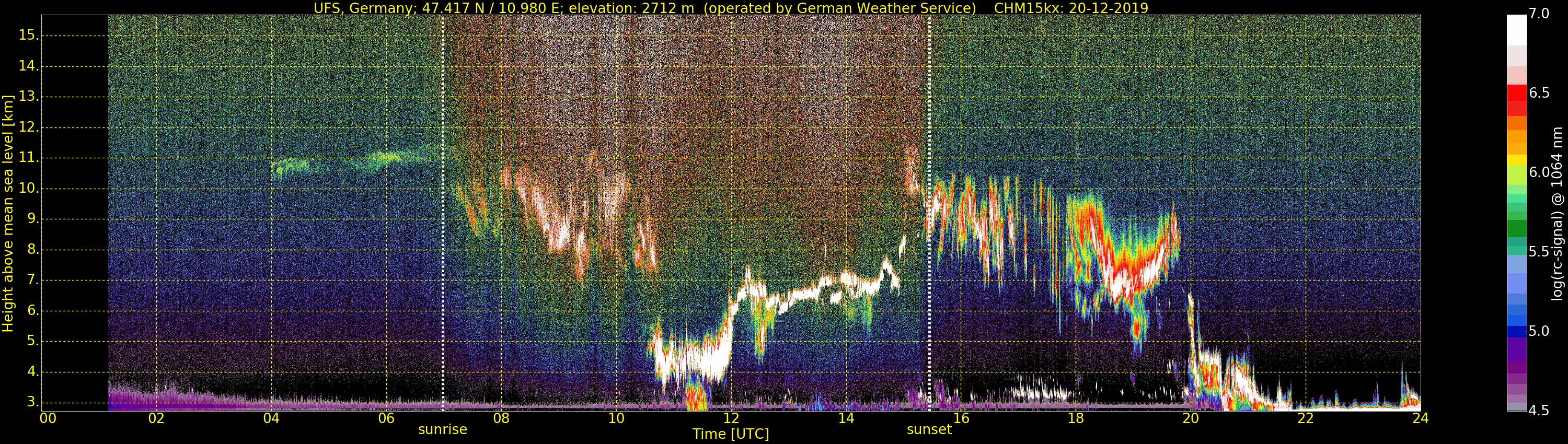Click the dark green segment of the colorbar
This screenshot has height=444, width=1568.
click(x=1516, y=229)
